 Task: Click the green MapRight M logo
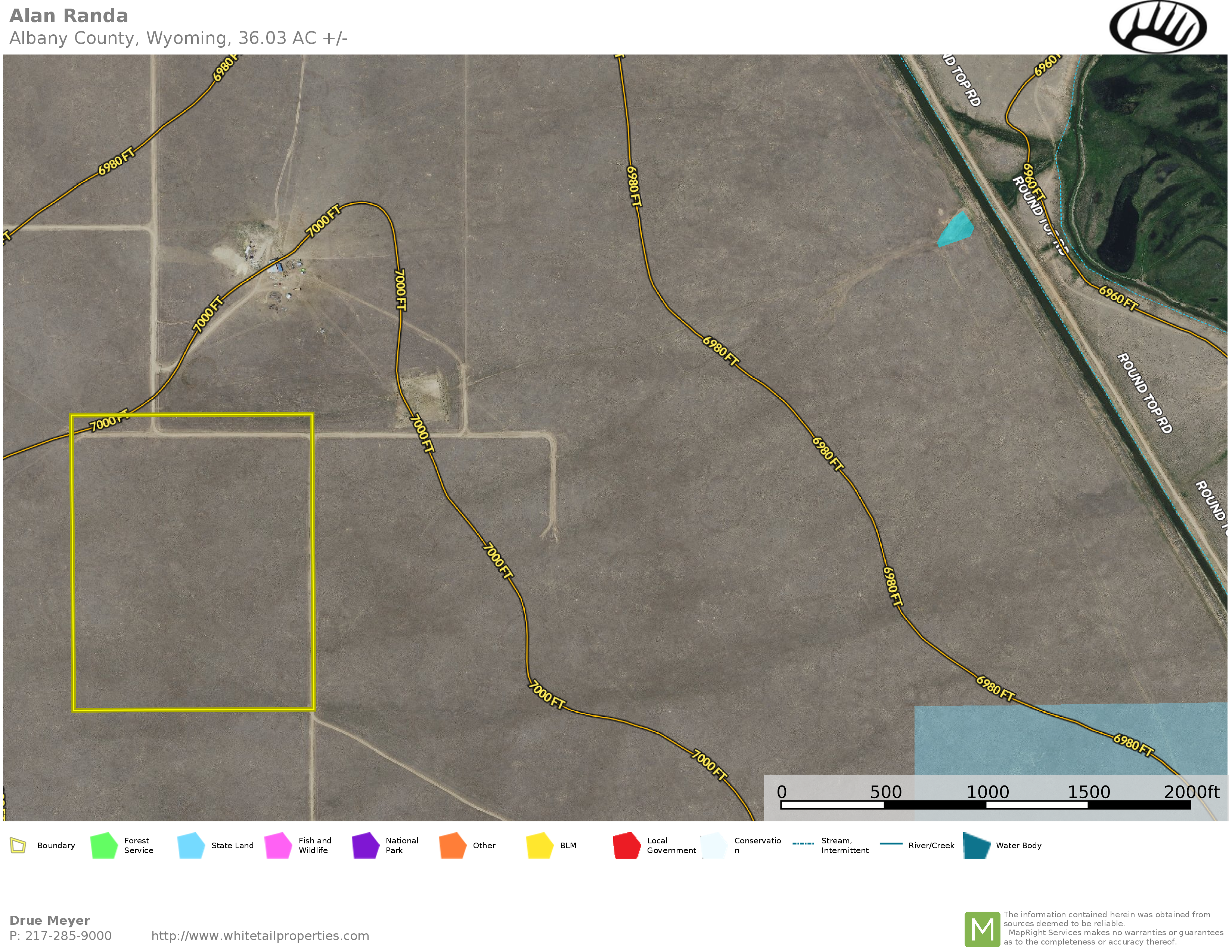982,929
